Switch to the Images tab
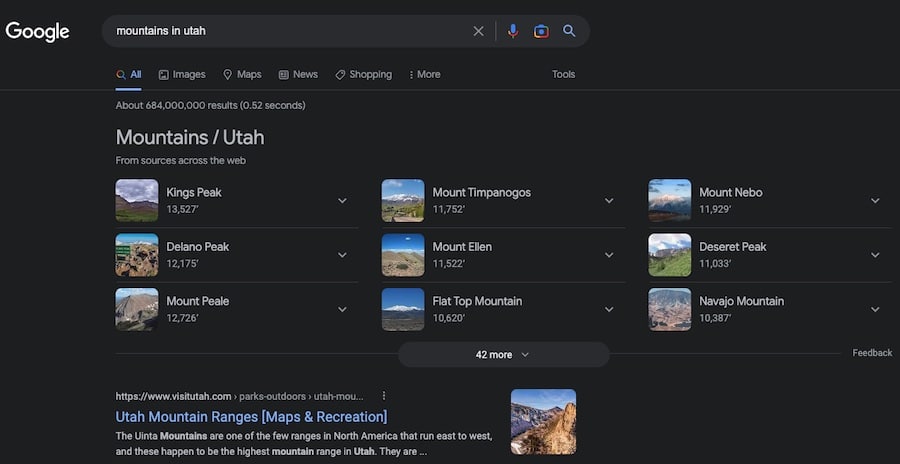The height and width of the screenshot is (464, 900). 182,74
